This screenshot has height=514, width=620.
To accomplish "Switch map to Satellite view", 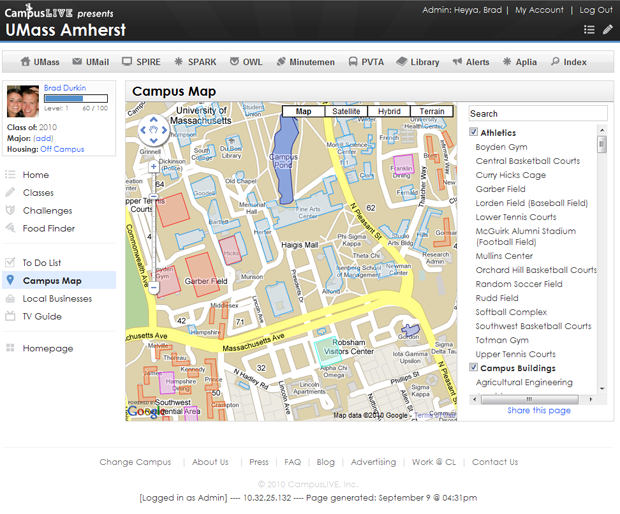I will pos(346,112).
